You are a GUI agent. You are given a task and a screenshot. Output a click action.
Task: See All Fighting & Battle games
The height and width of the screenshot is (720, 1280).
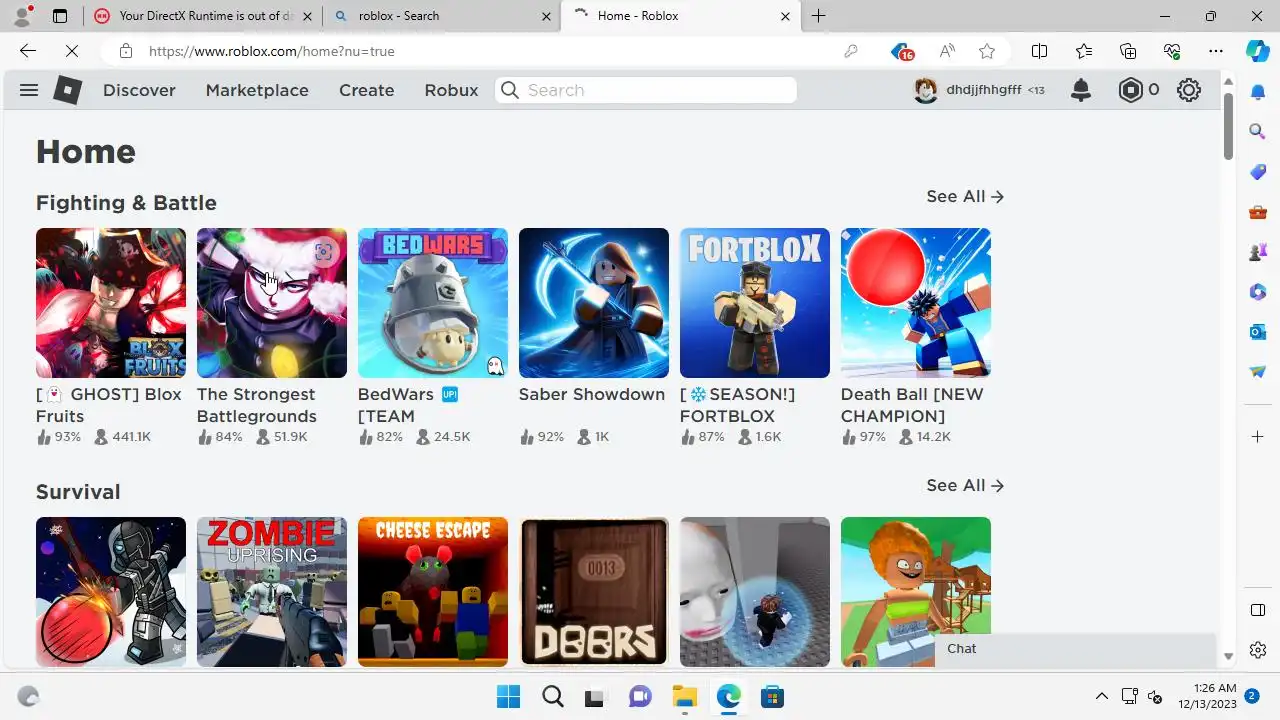tap(965, 196)
